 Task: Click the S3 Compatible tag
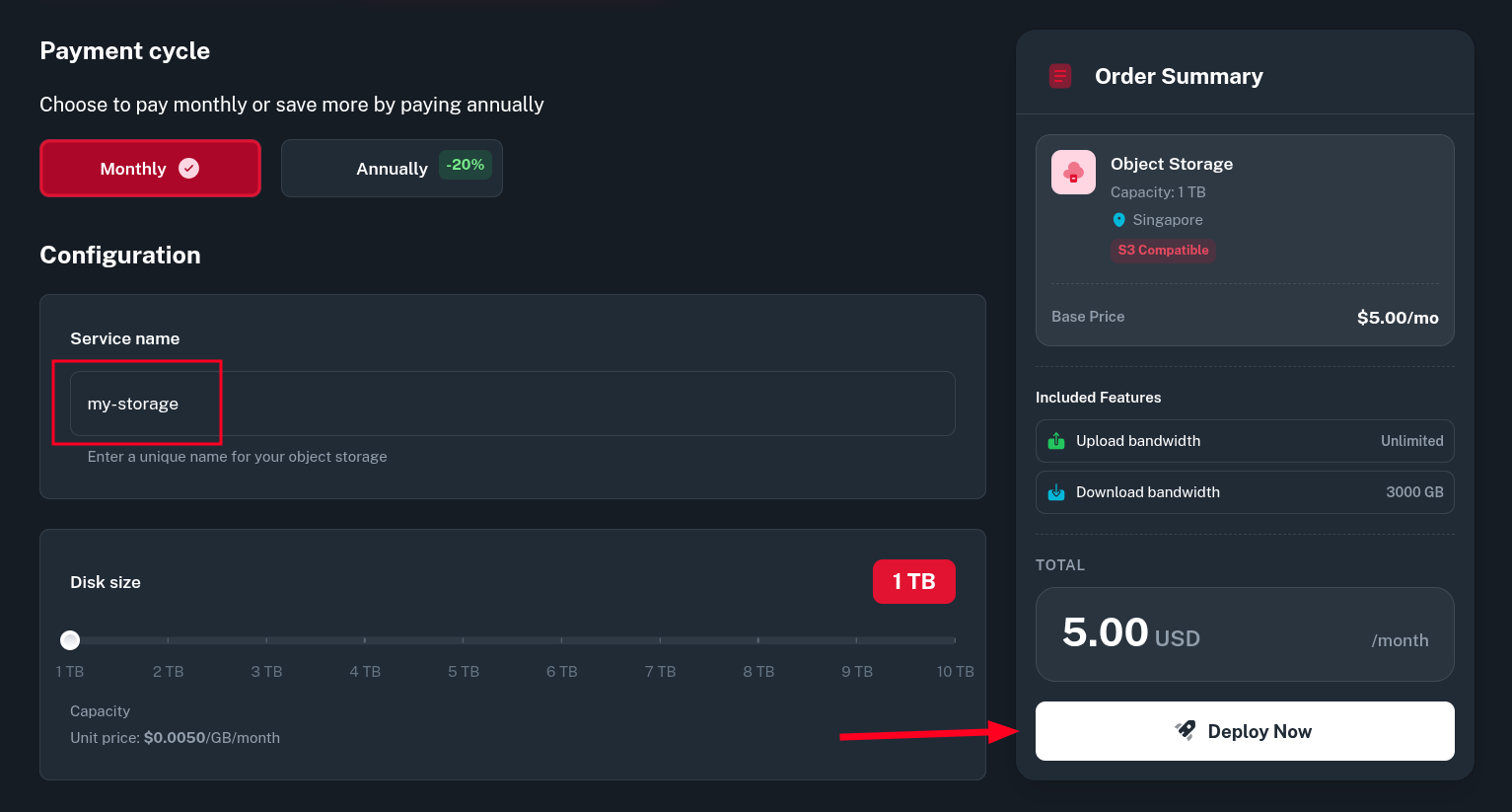coord(1163,251)
